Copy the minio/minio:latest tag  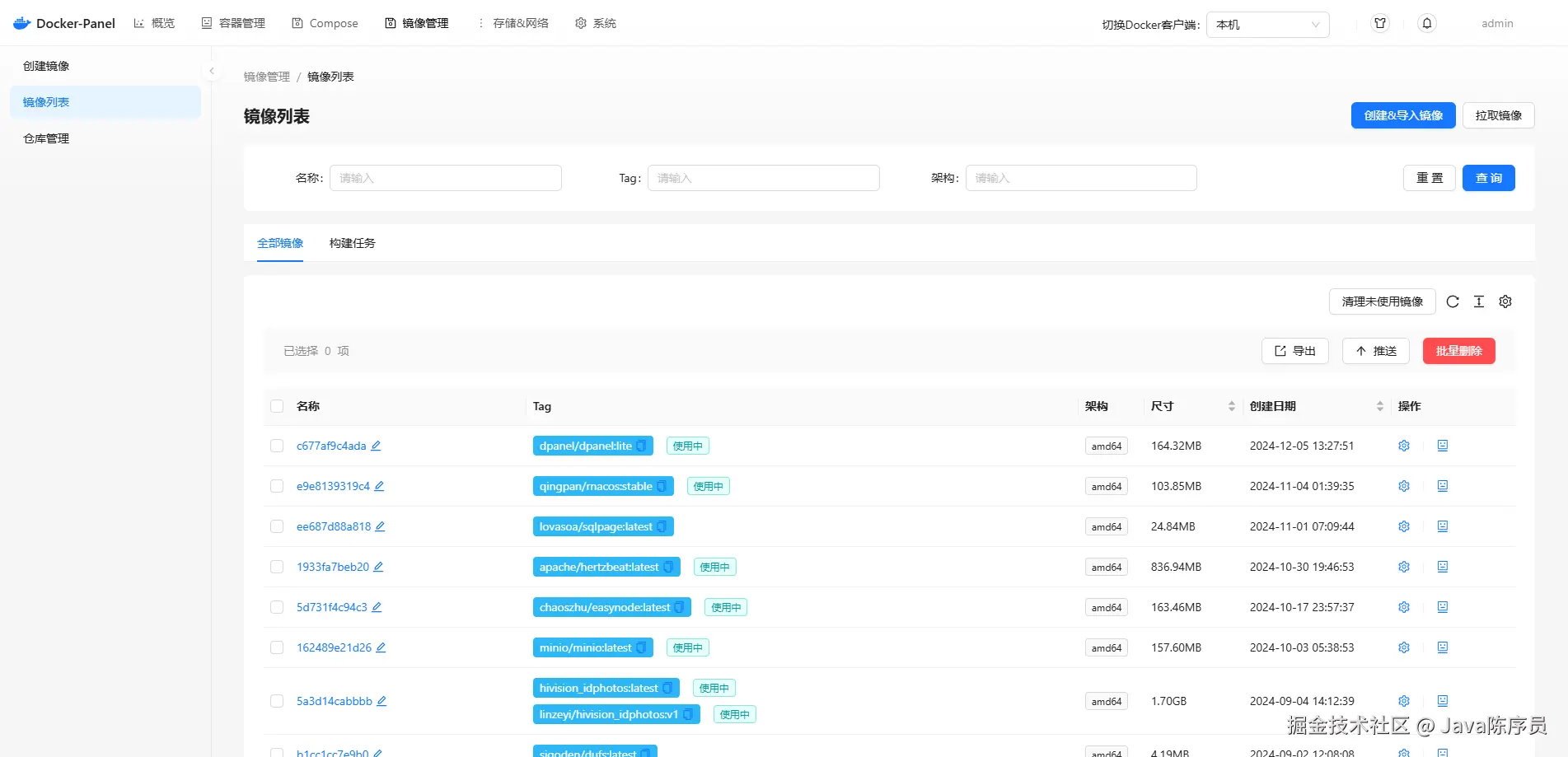[x=641, y=647]
